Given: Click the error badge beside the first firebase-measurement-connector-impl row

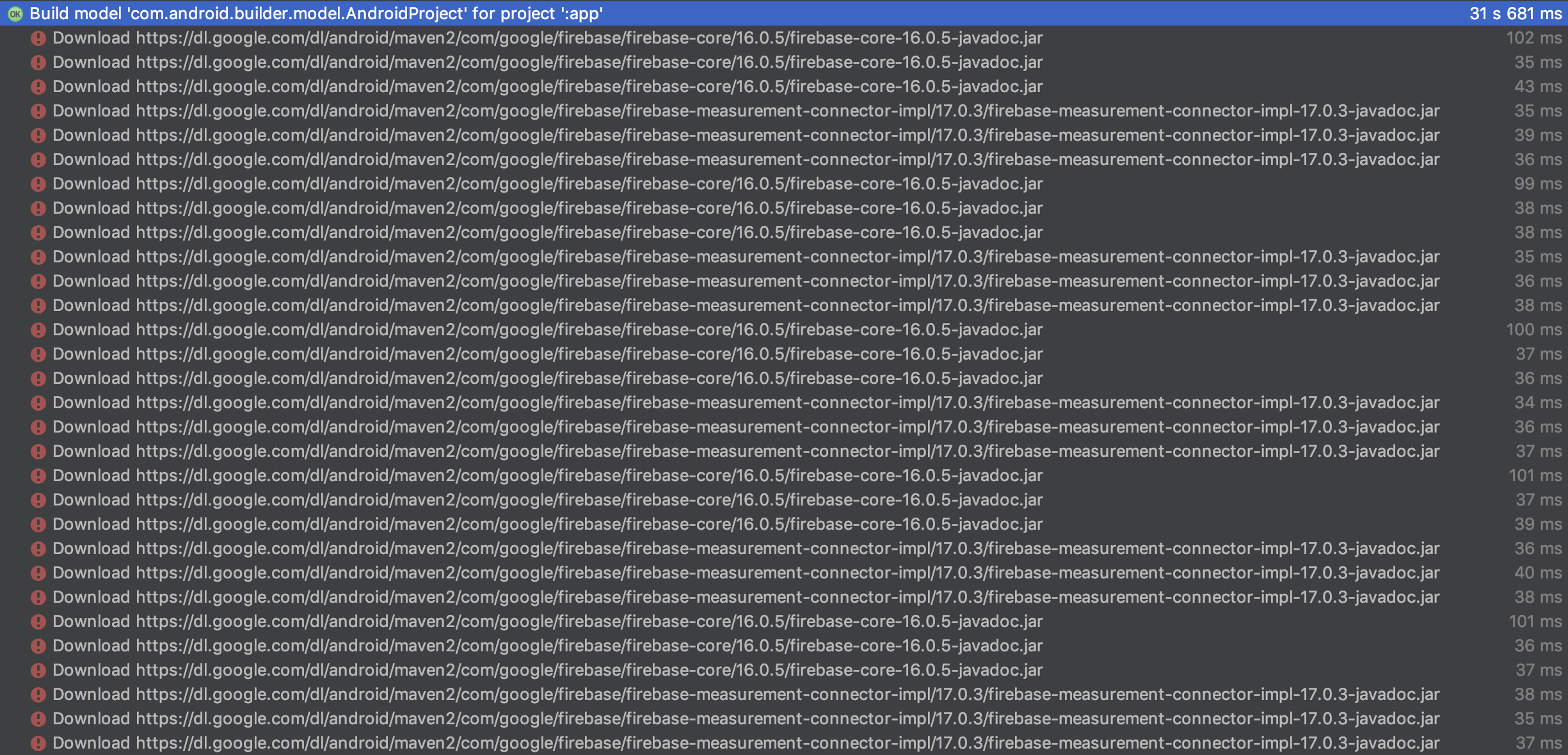Looking at the screenshot, I should (x=38, y=111).
